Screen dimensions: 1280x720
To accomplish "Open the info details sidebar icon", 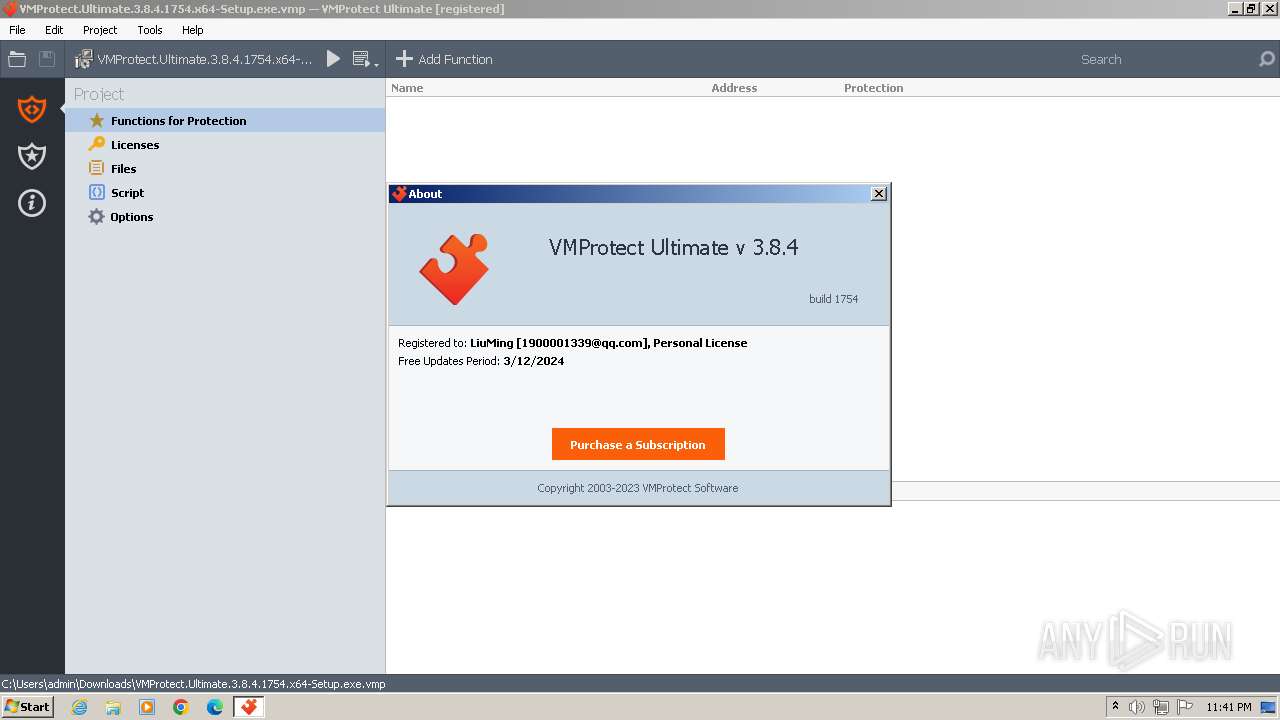I will [32, 203].
